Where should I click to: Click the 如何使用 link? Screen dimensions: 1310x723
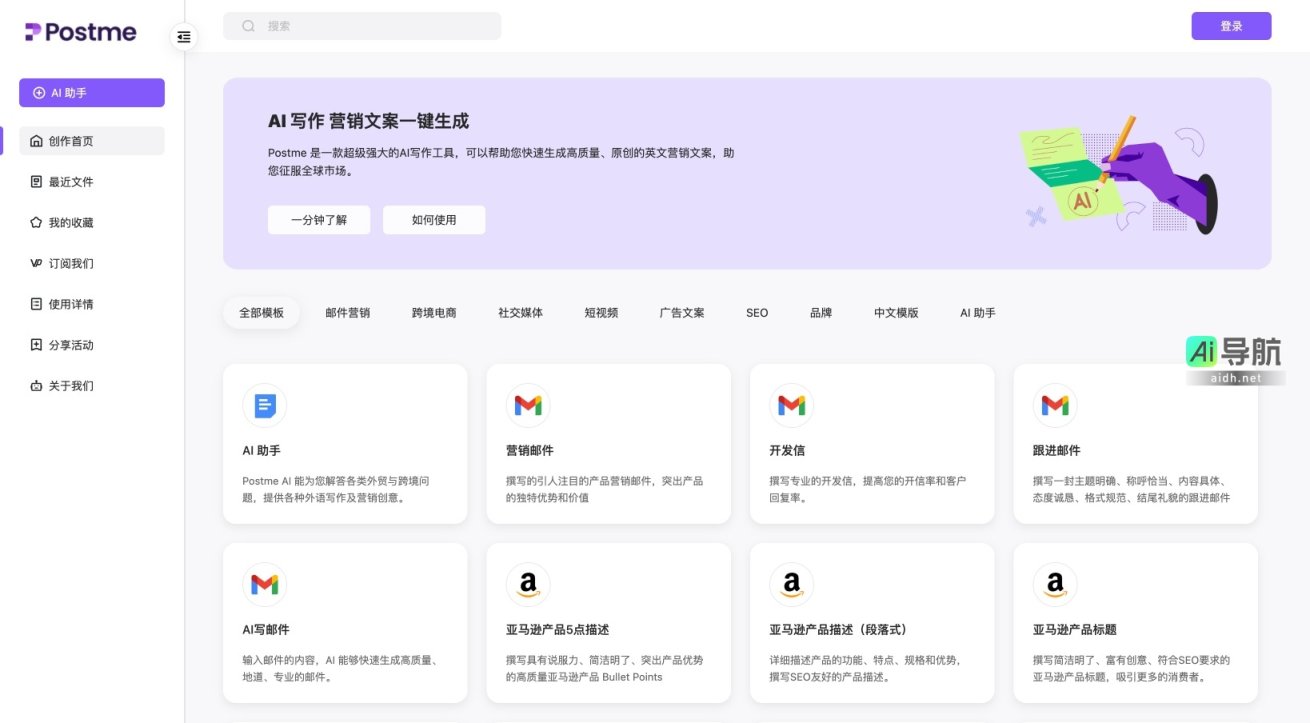point(434,219)
